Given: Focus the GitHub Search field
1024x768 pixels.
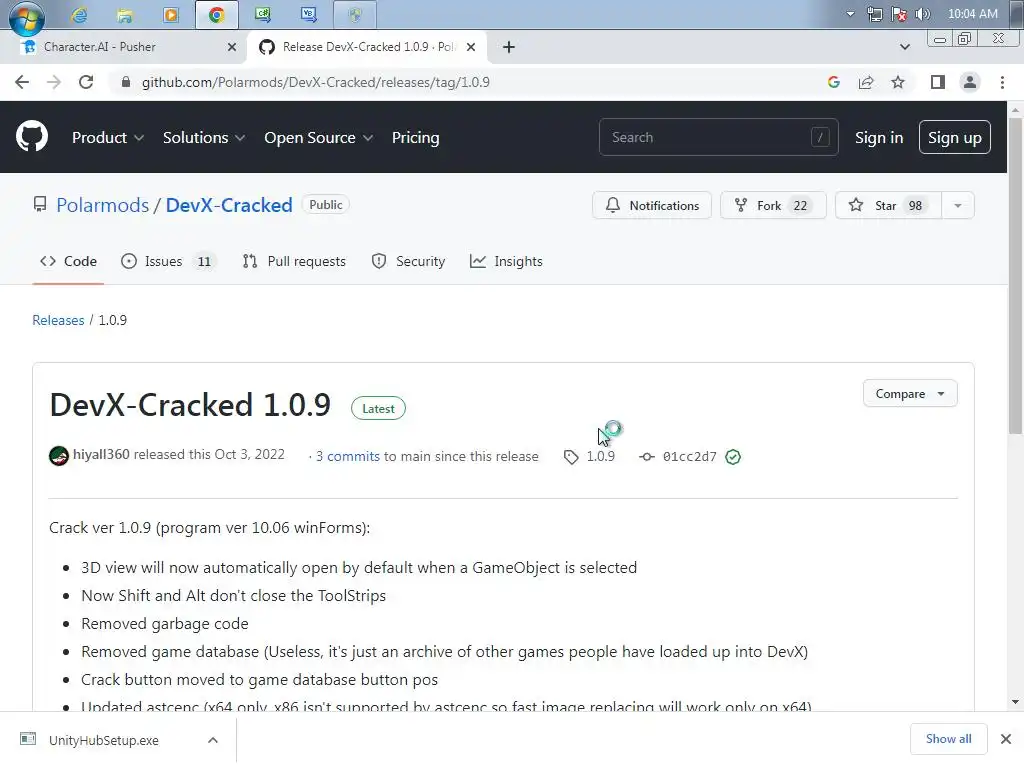Looking at the screenshot, I should (718, 137).
